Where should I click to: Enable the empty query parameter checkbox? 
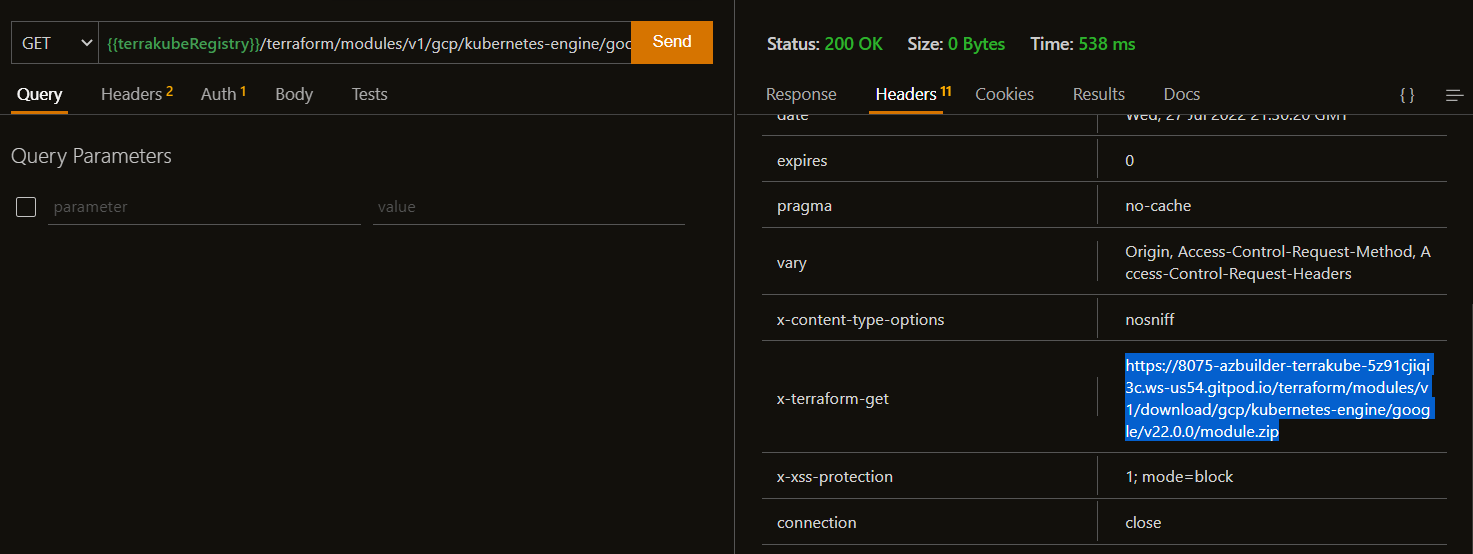[x=26, y=207]
